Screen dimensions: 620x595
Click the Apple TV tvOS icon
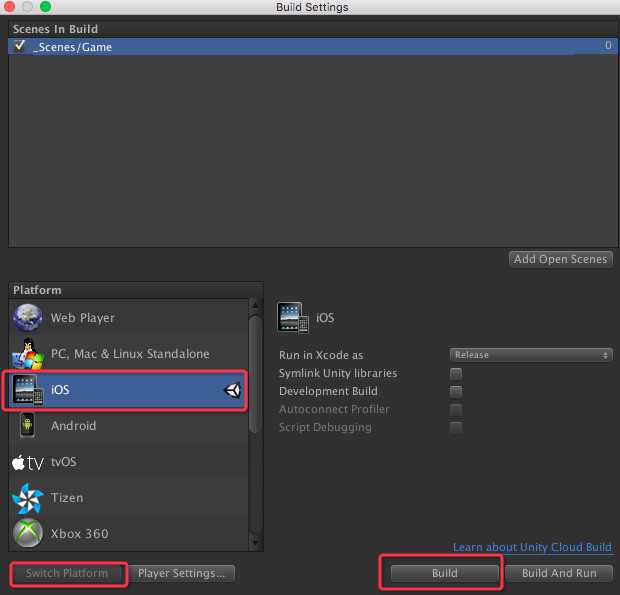28,462
